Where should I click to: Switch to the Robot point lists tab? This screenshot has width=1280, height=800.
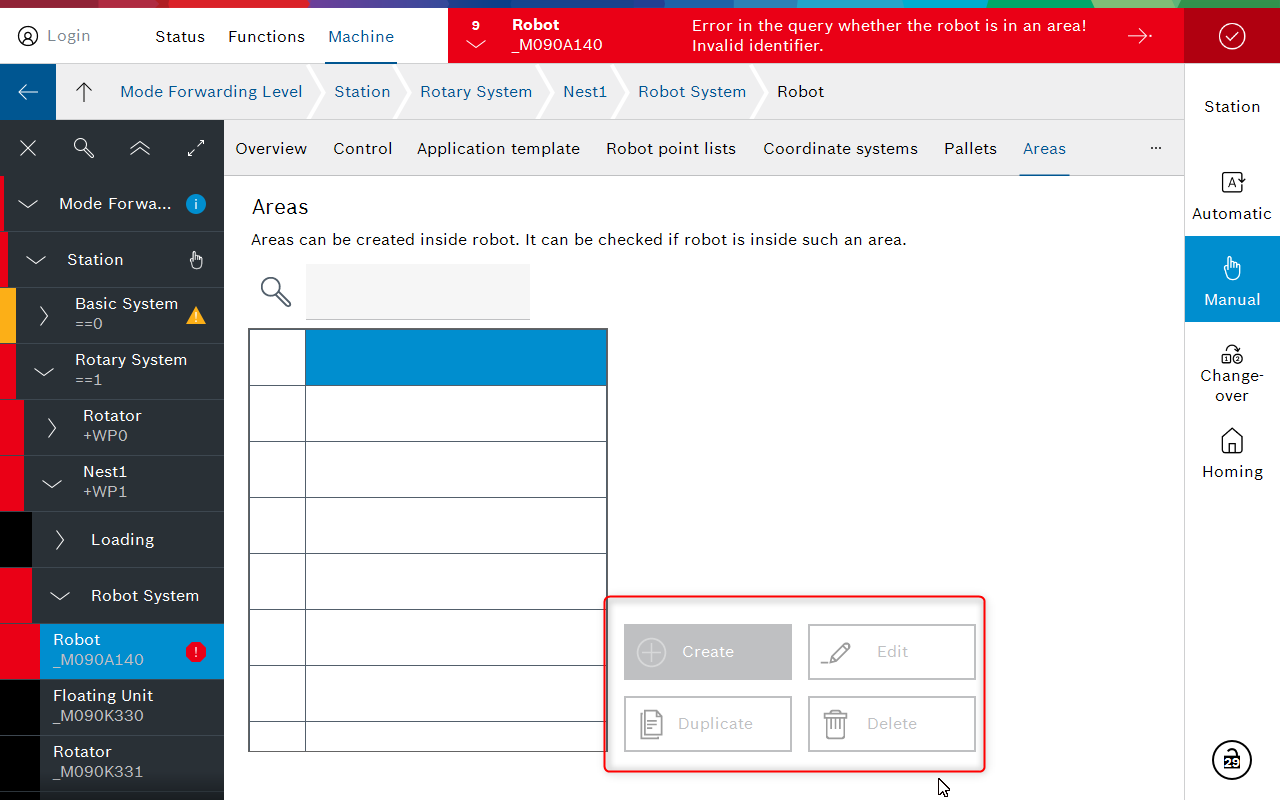click(670, 148)
